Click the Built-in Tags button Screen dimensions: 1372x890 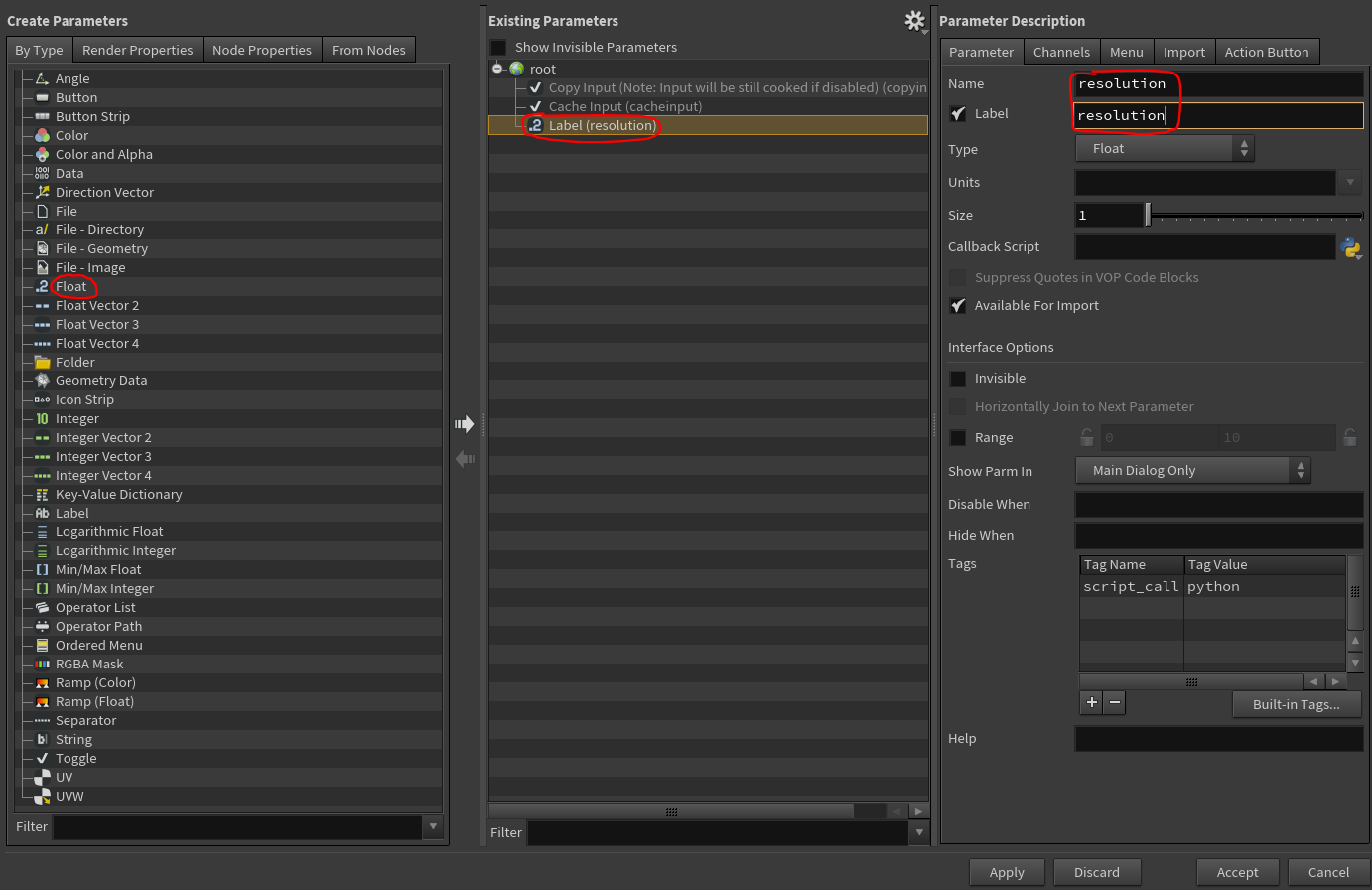point(1297,704)
